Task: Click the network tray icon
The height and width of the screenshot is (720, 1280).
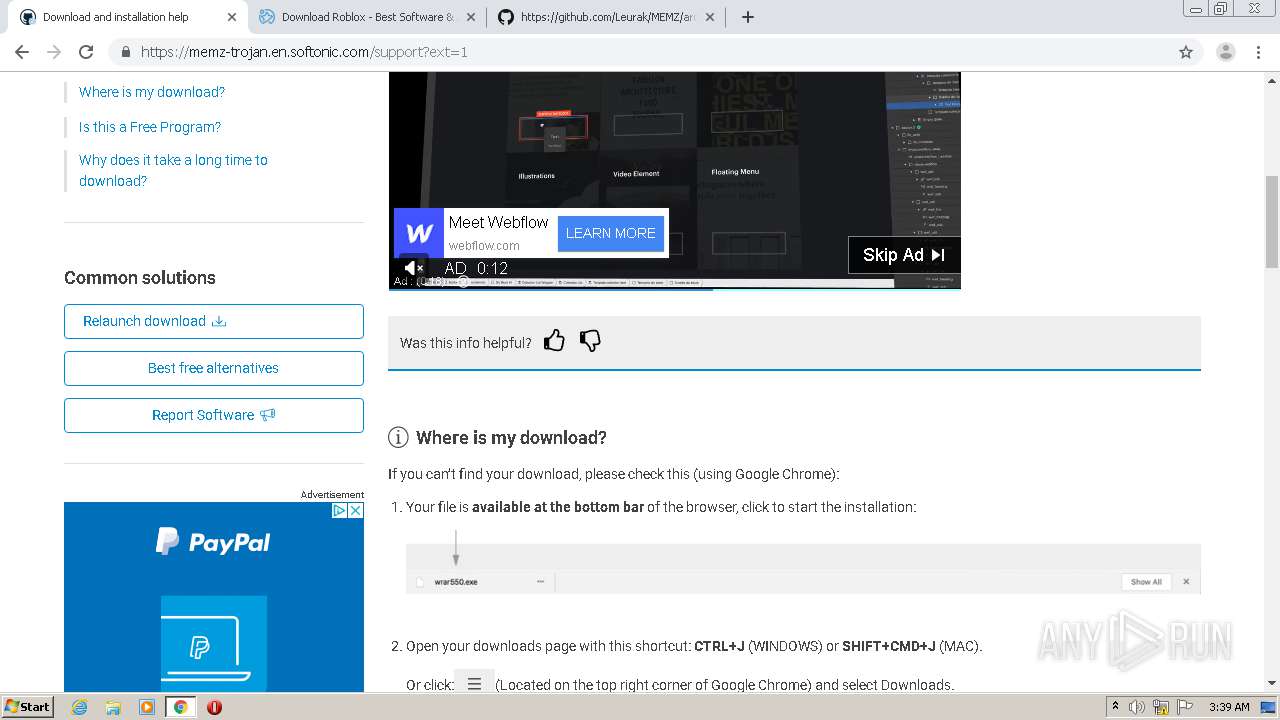Action: pos(1161,707)
